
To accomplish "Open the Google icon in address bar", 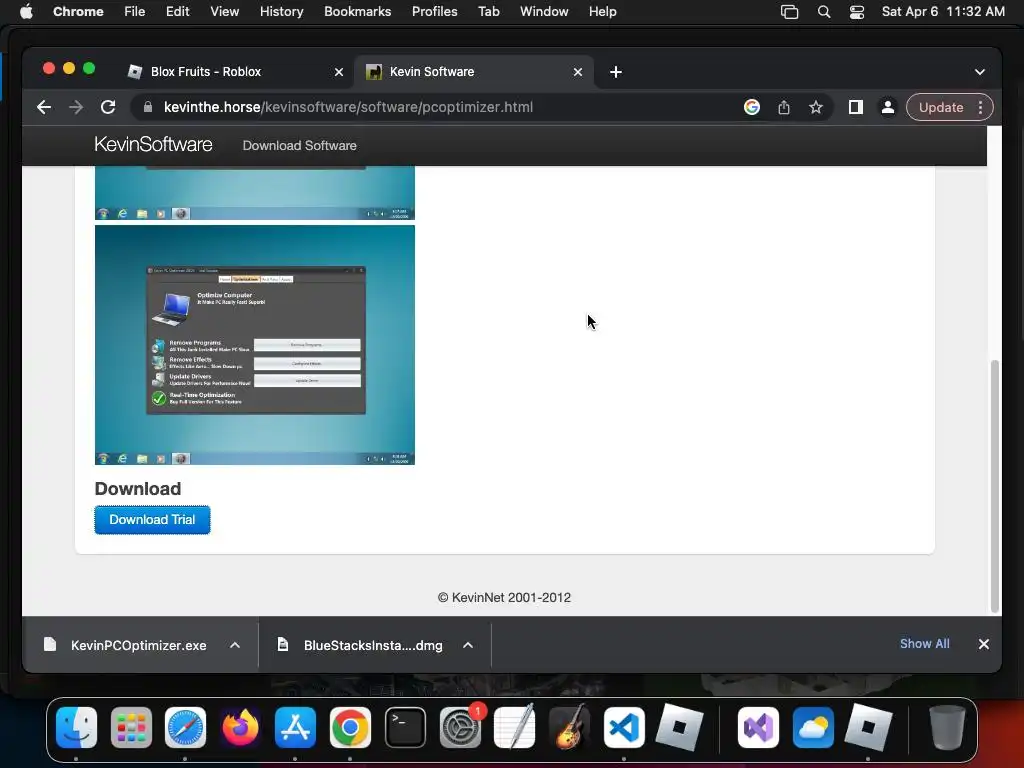I will tap(752, 107).
